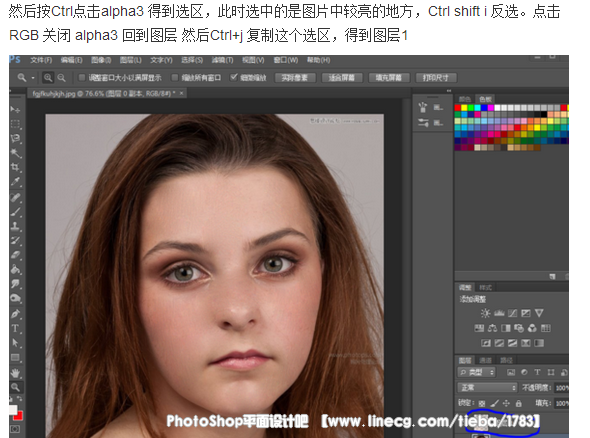Open the 滤镜(T) menu
590x438 pixels.
(222, 60)
